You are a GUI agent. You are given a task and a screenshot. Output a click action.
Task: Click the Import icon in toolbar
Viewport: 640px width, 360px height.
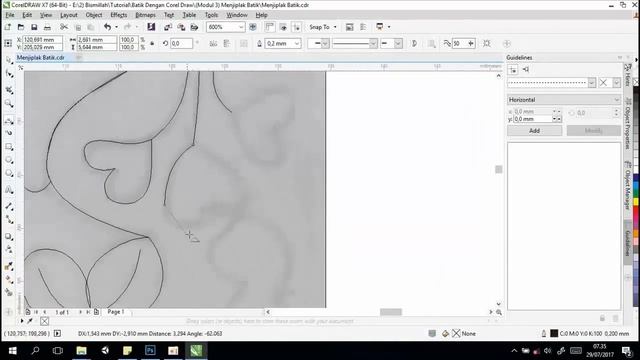pos(168,27)
